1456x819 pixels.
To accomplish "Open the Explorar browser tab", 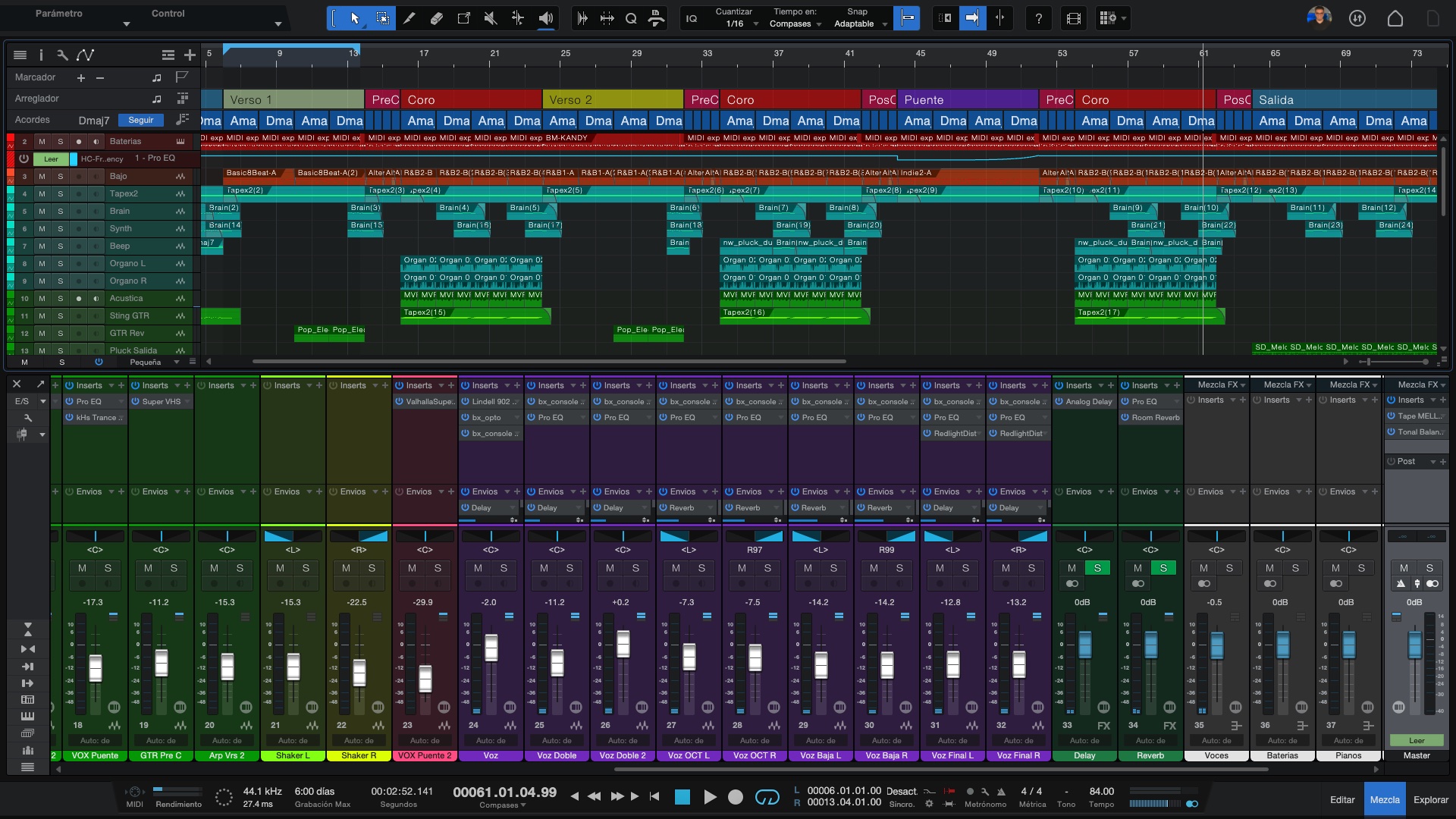I will [x=1431, y=799].
